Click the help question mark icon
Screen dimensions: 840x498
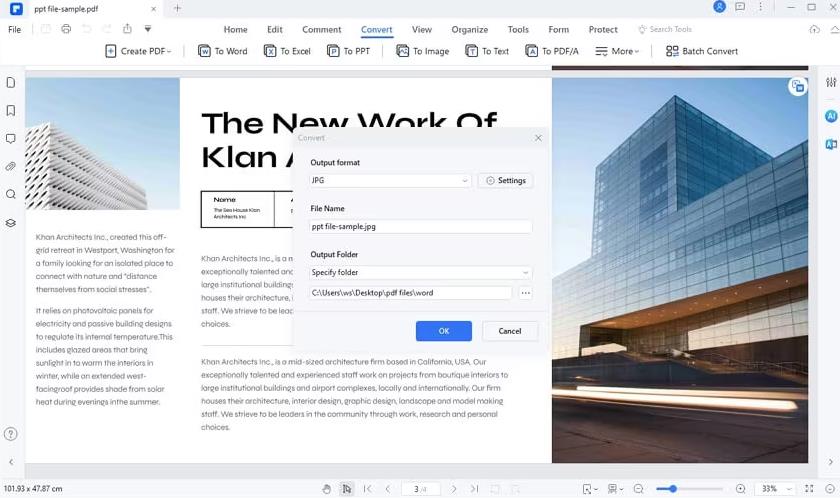(x=11, y=434)
